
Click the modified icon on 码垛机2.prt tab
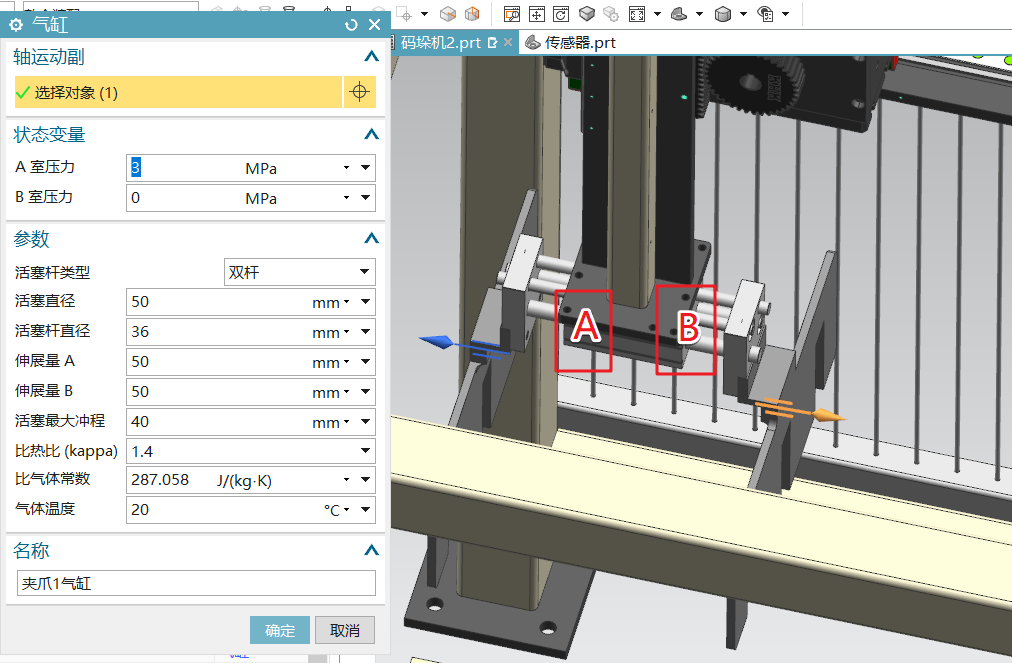pyautogui.click(x=492, y=43)
